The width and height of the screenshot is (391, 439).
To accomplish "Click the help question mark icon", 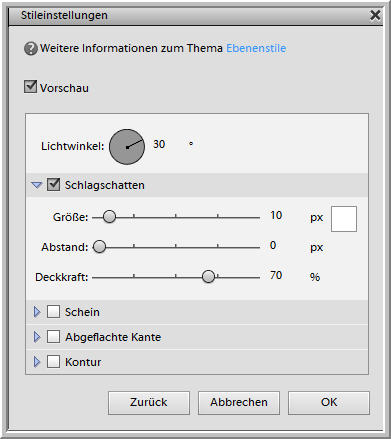I will pyautogui.click(x=31, y=49).
